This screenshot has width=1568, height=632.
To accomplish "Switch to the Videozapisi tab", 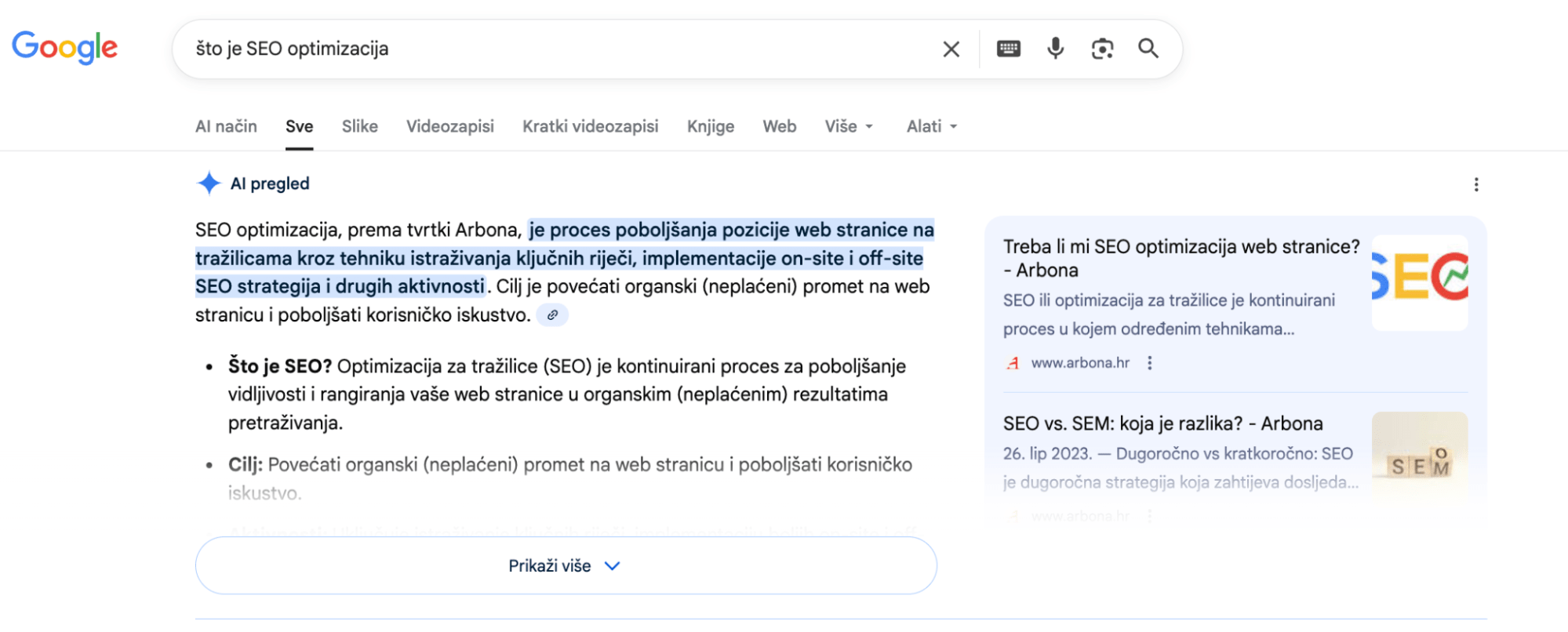I will point(449,125).
